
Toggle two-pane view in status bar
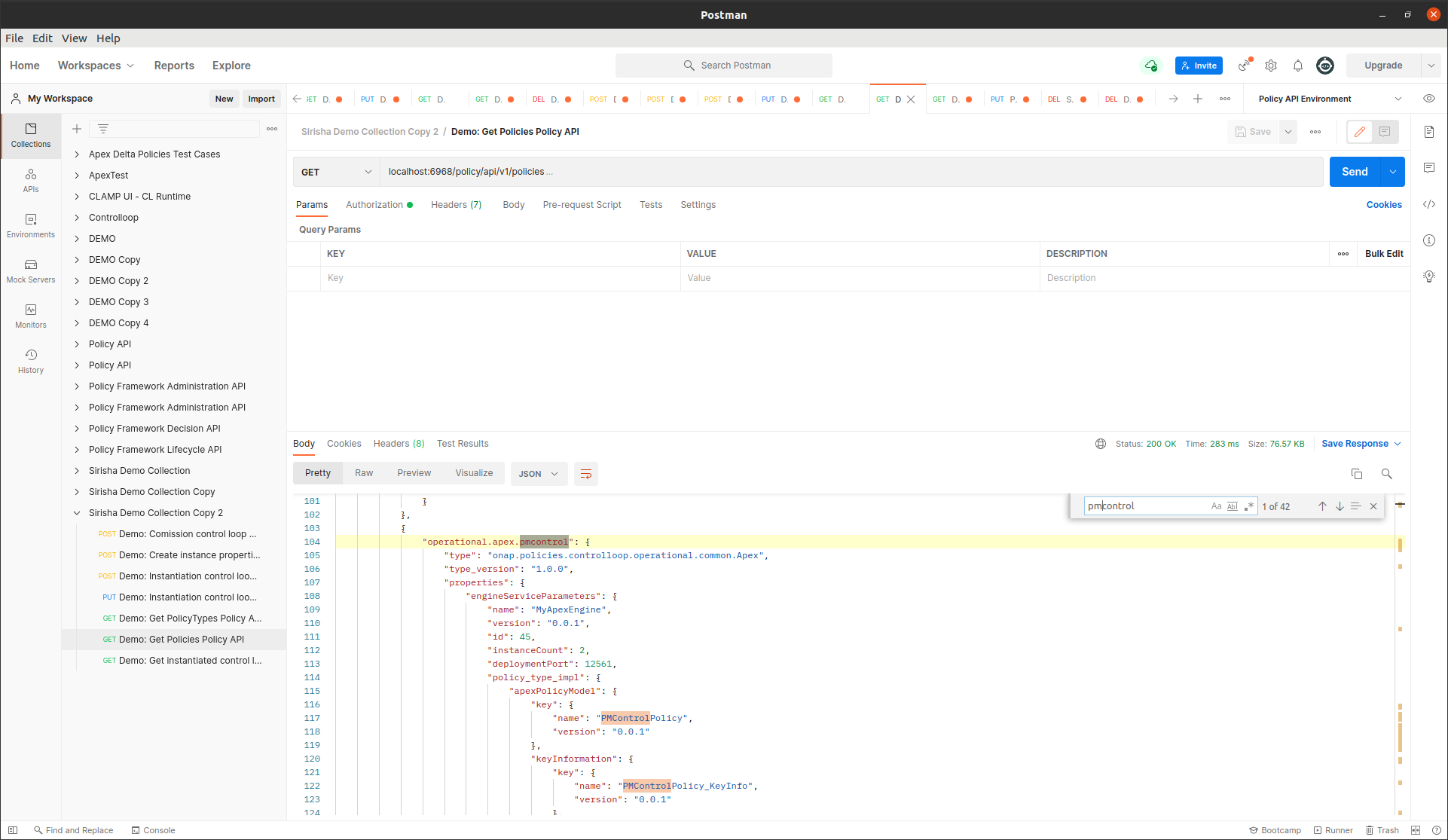pos(1416,830)
